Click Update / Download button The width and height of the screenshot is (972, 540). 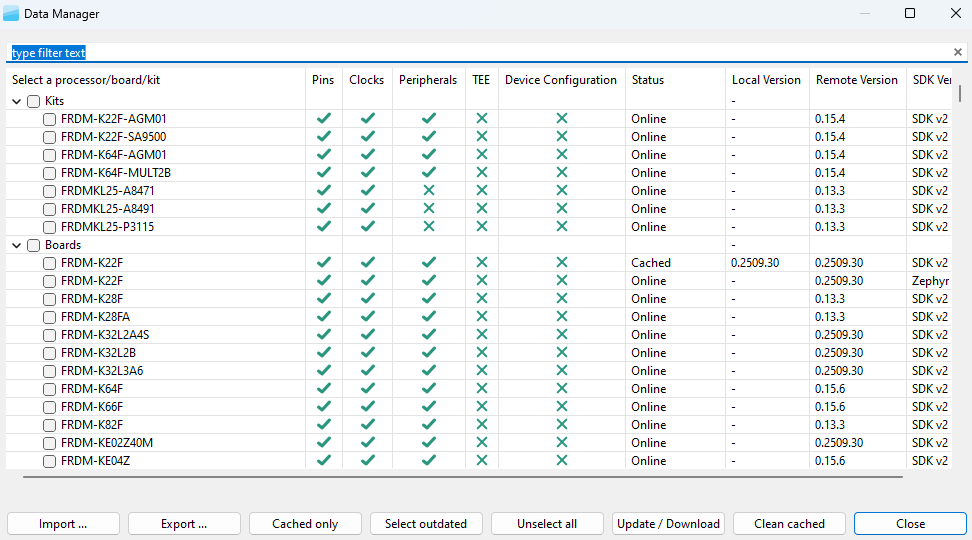tap(668, 524)
